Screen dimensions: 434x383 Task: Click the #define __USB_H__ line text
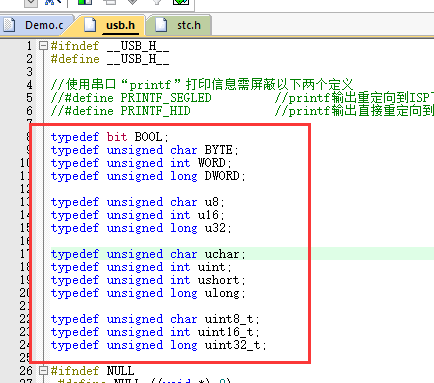[x=110, y=59]
